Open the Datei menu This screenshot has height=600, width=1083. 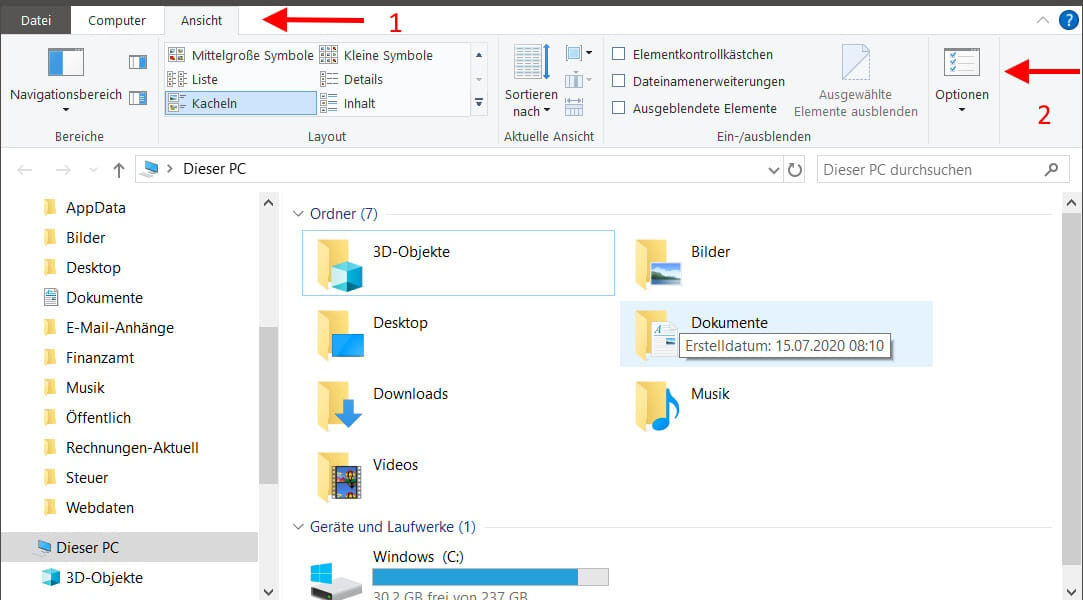point(35,21)
